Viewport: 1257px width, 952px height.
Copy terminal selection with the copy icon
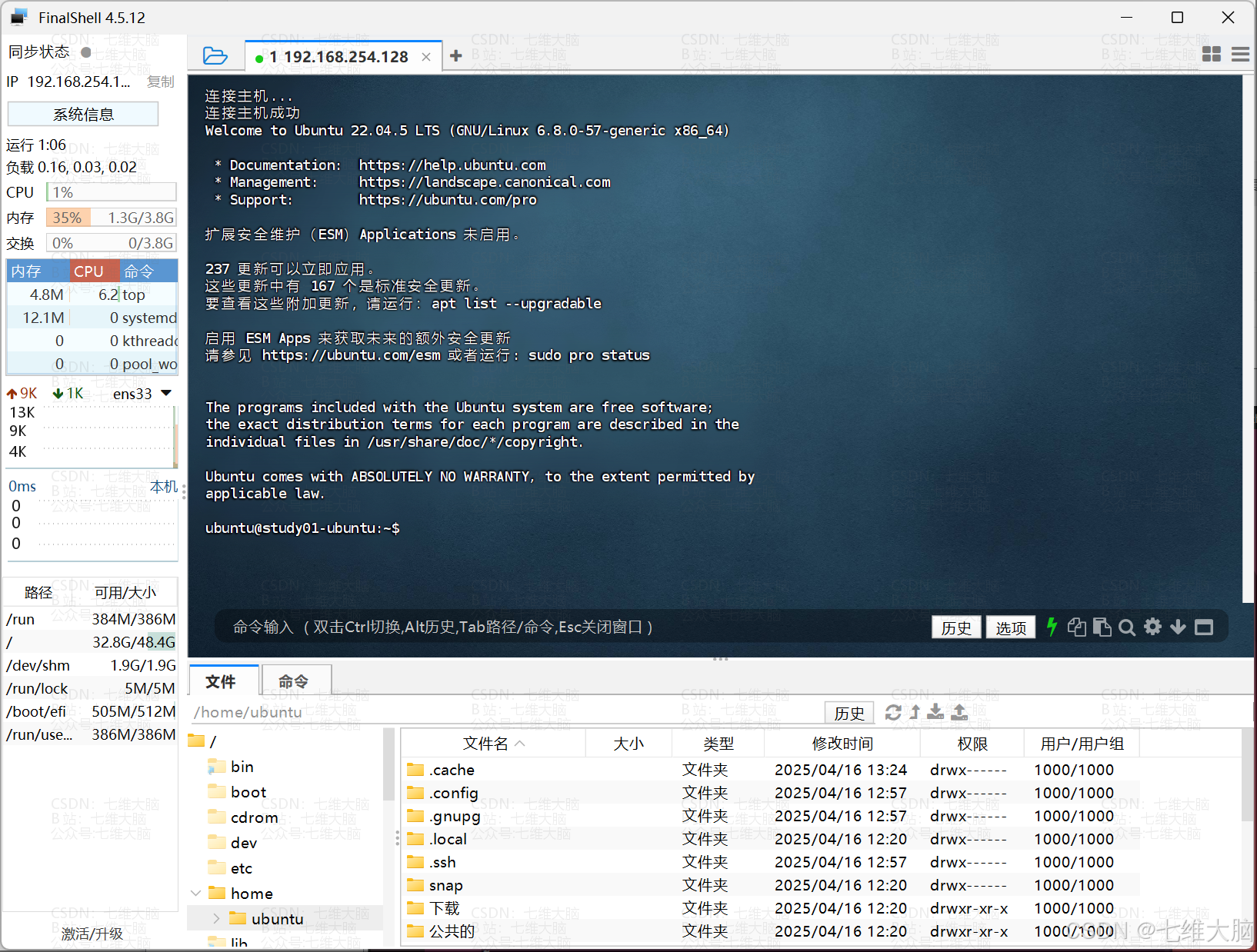pos(1077,627)
